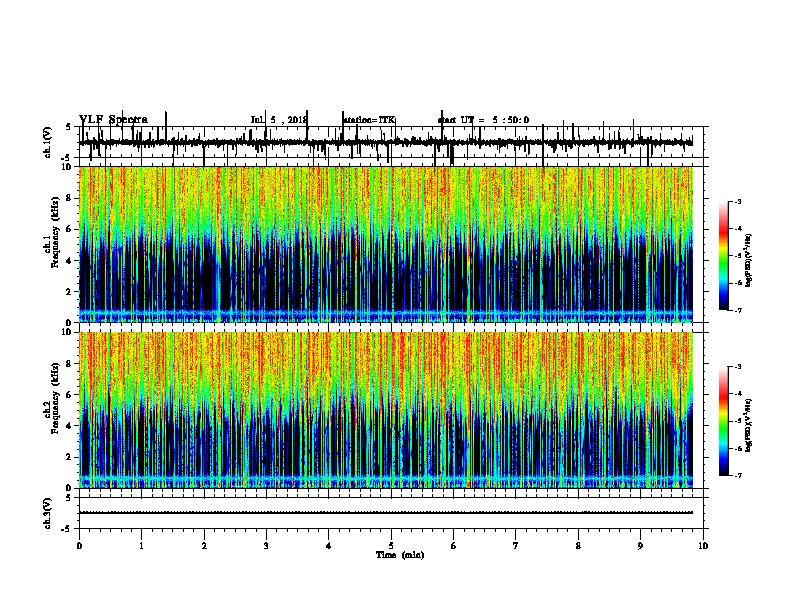Click the 'VLF Spectra' title text
792x612 pixels.
tap(114, 120)
